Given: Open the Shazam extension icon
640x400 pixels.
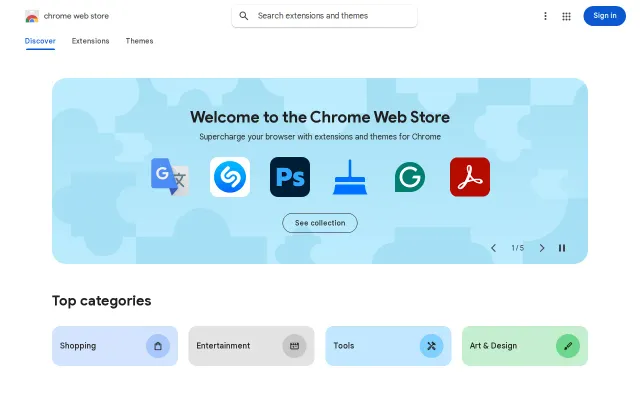Looking at the screenshot, I should [230, 177].
